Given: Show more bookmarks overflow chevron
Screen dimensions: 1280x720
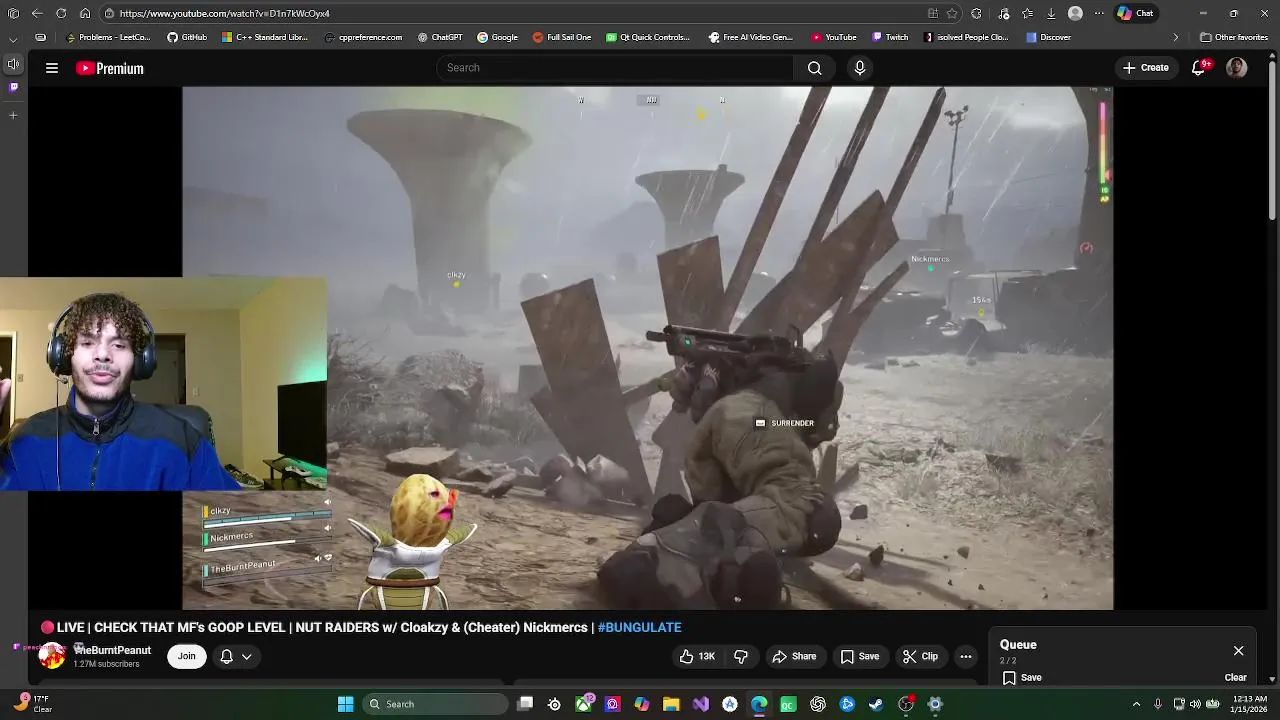Looking at the screenshot, I should [1176, 37].
